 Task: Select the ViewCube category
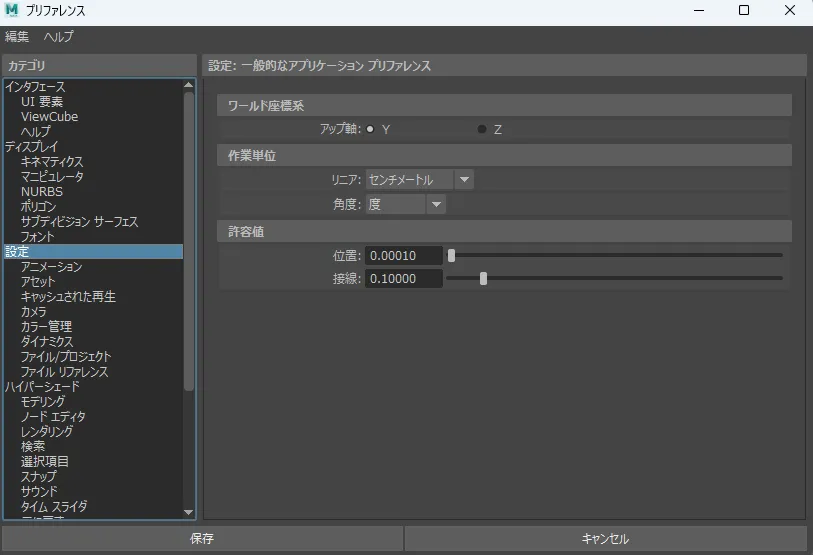pos(49,117)
